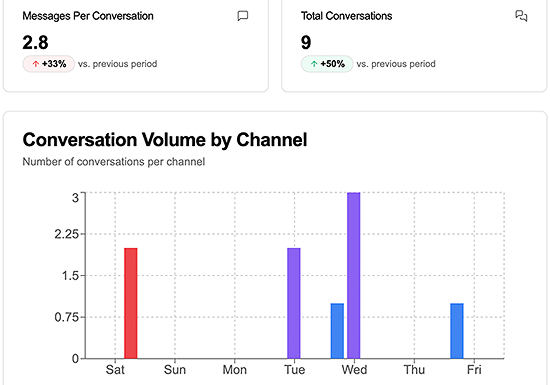
Task: Click the red up-arrow in +33% badge
Action: point(35,64)
